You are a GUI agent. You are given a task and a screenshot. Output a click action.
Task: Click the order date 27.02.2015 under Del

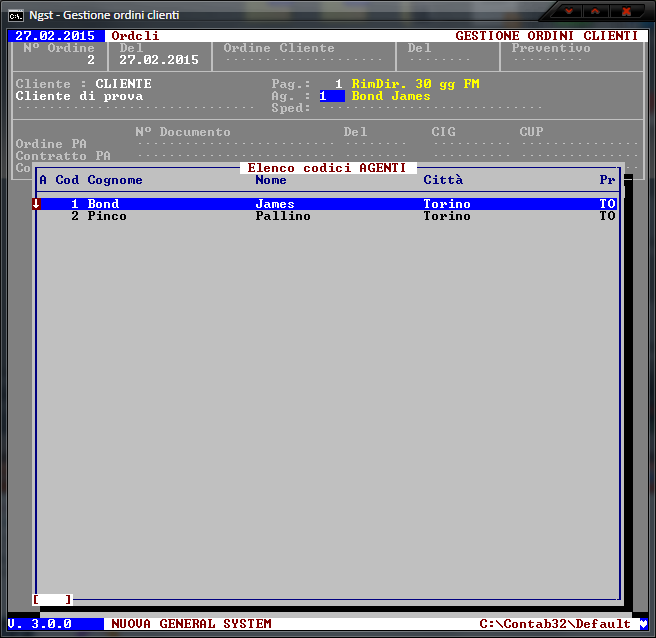[158, 60]
